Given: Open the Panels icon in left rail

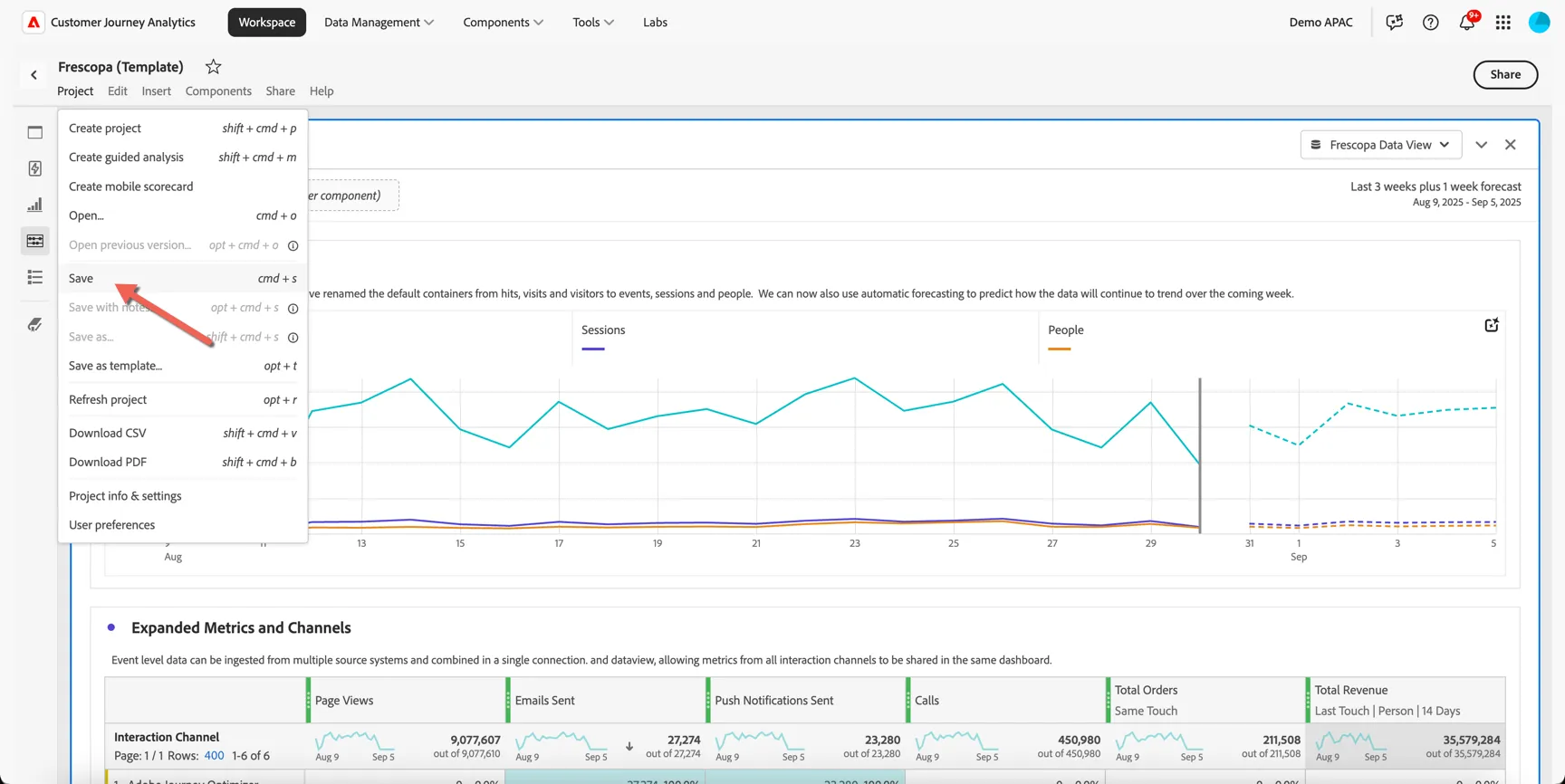Looking at the screenshot, I should [34, 132].
